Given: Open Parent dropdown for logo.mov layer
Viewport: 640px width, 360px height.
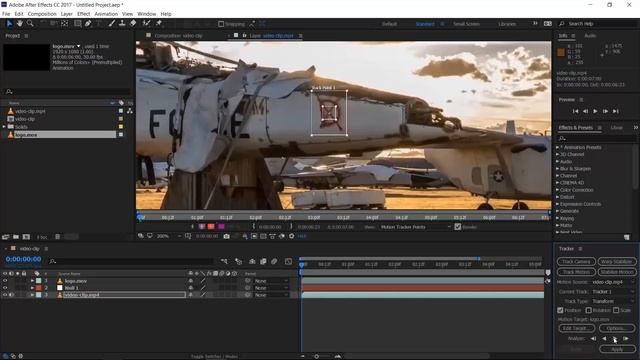Looking at the screenshot, I should (x=271, y=281).
